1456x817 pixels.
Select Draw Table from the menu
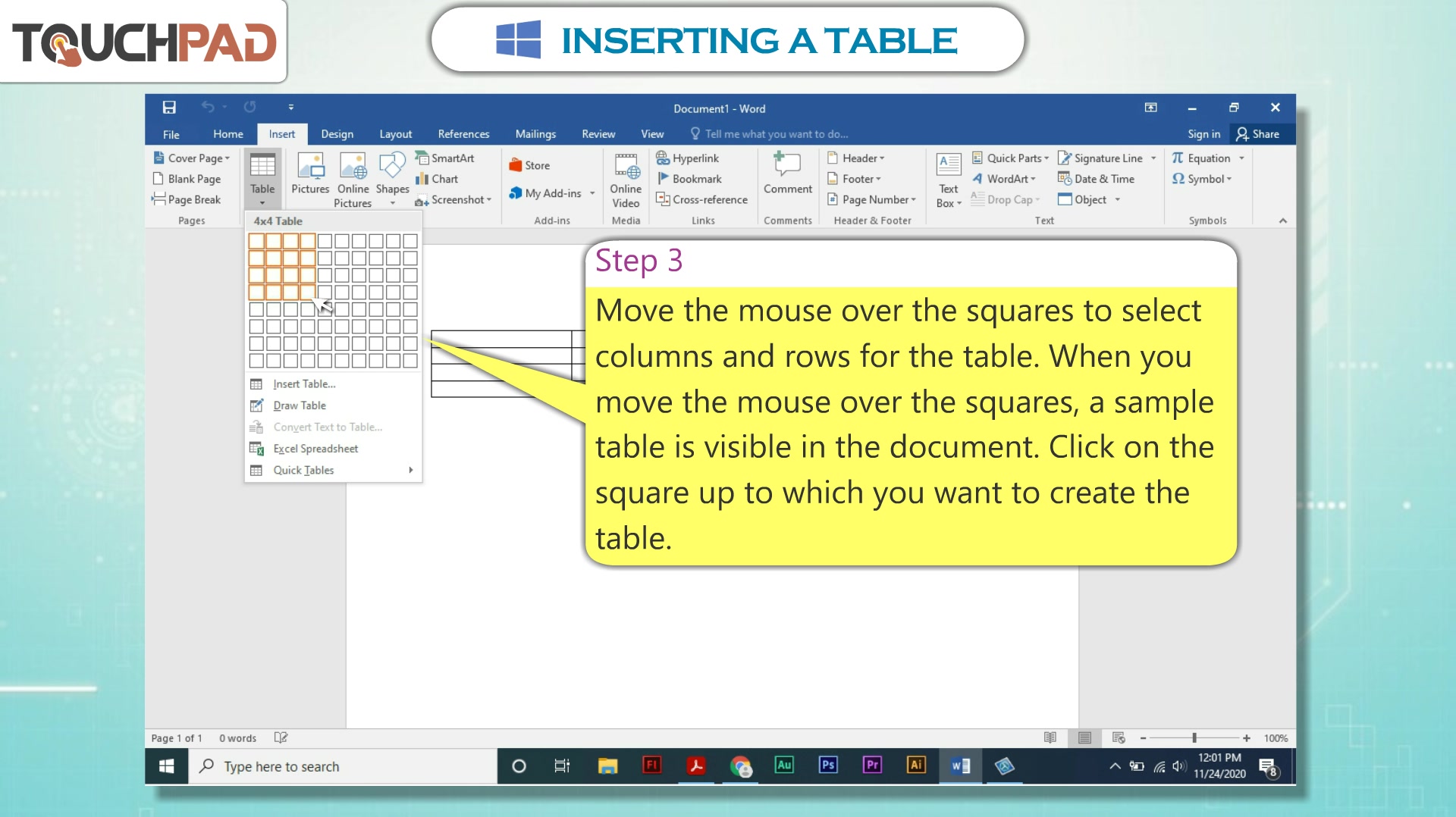pos(333,405)
